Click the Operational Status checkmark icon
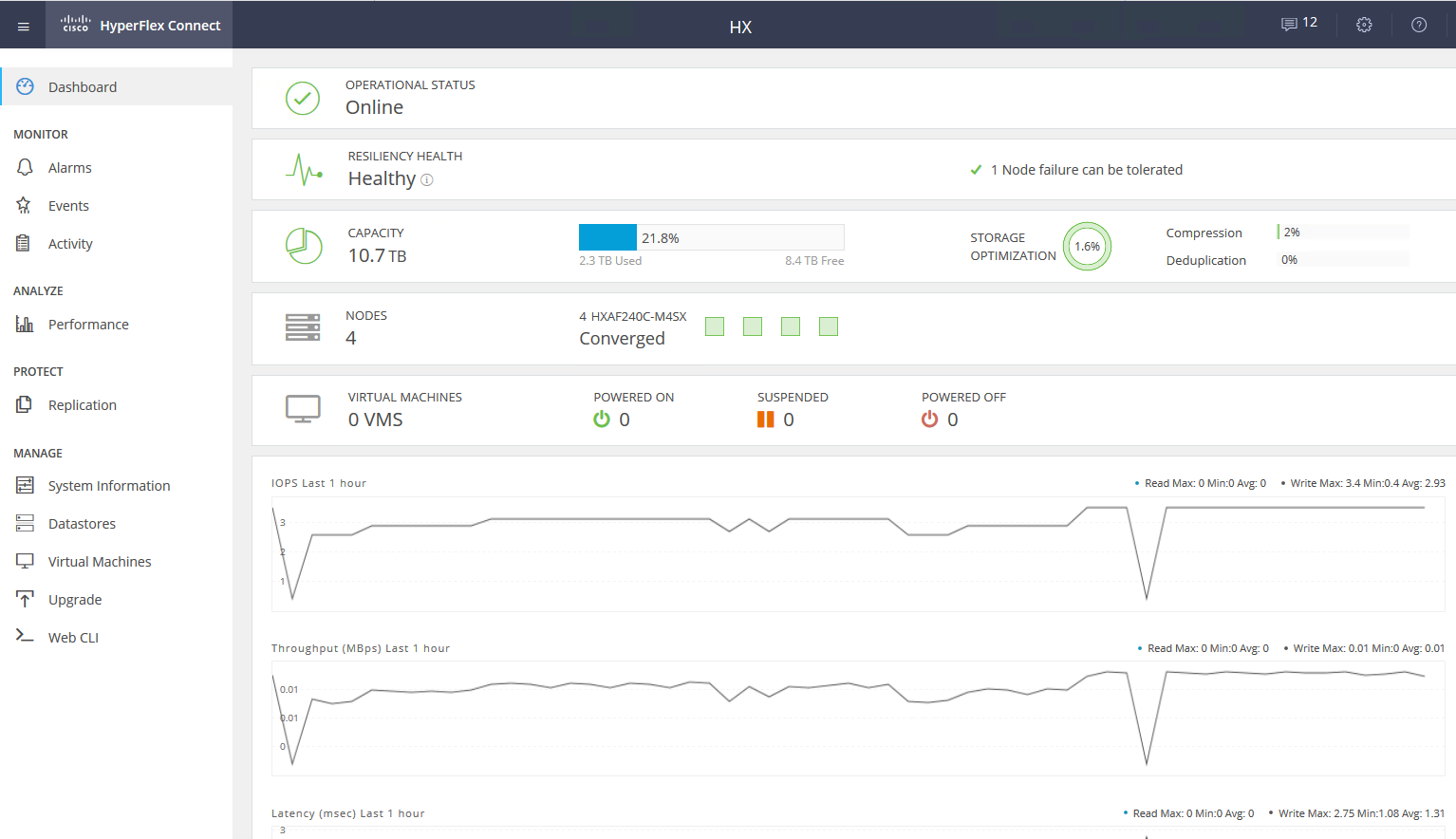 [x=303, y=98]
